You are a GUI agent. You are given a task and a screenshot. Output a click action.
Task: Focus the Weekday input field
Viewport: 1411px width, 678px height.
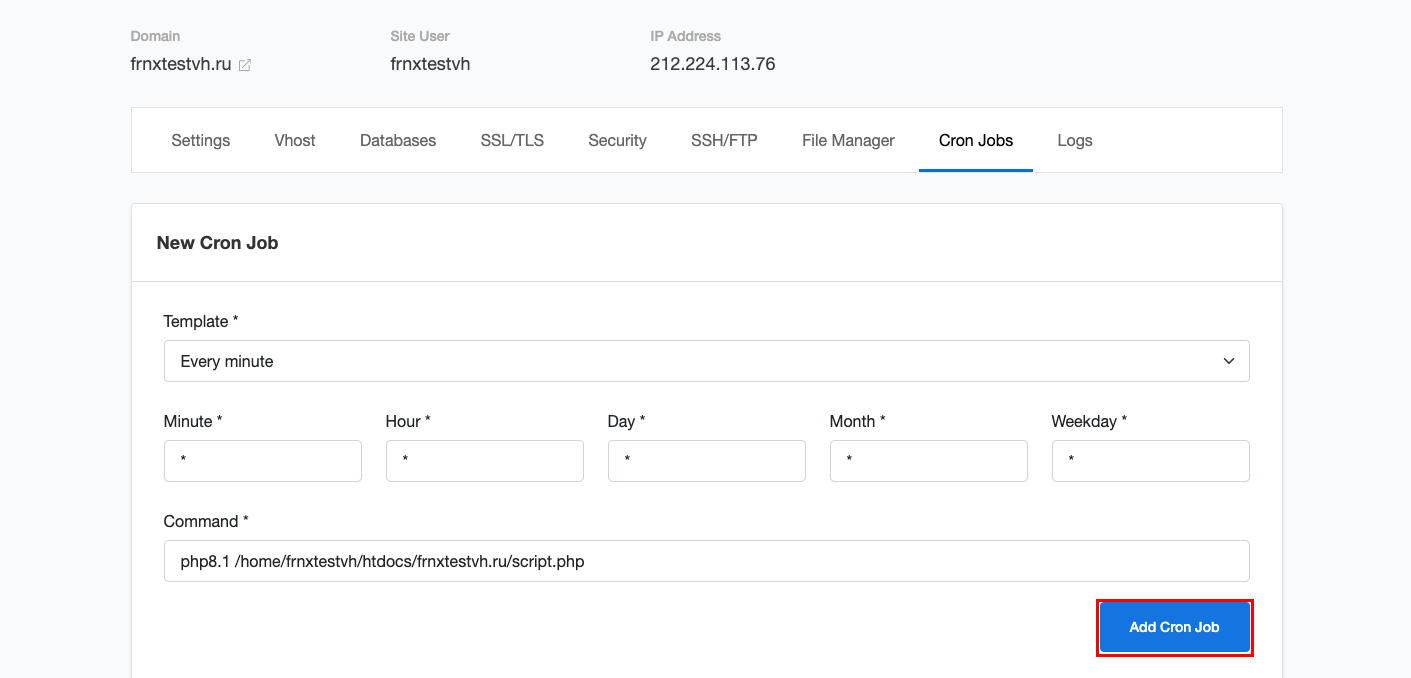coord(1151,461)
